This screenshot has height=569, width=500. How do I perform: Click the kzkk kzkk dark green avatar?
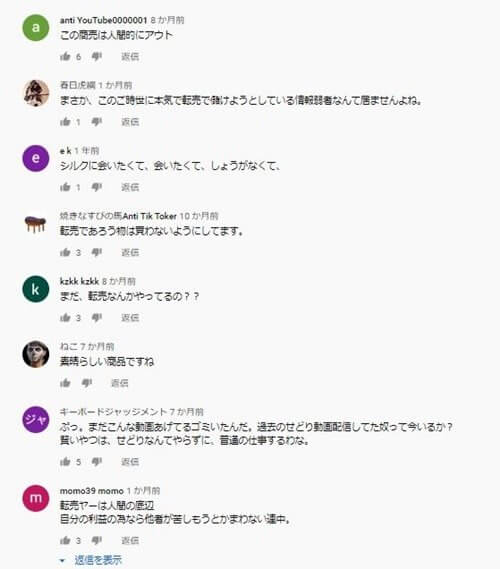36,289
